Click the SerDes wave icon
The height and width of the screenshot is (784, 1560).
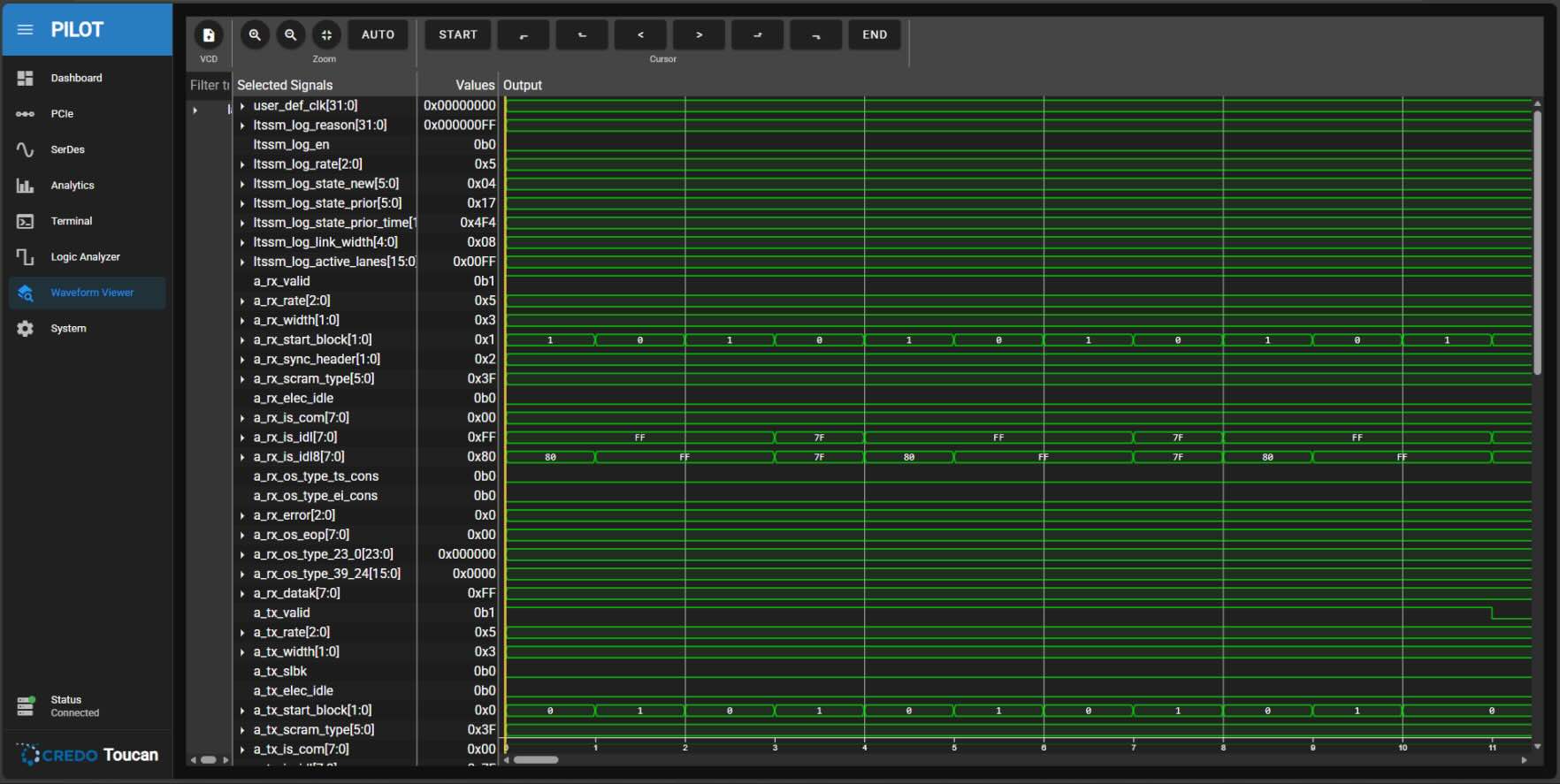(25, 150)
